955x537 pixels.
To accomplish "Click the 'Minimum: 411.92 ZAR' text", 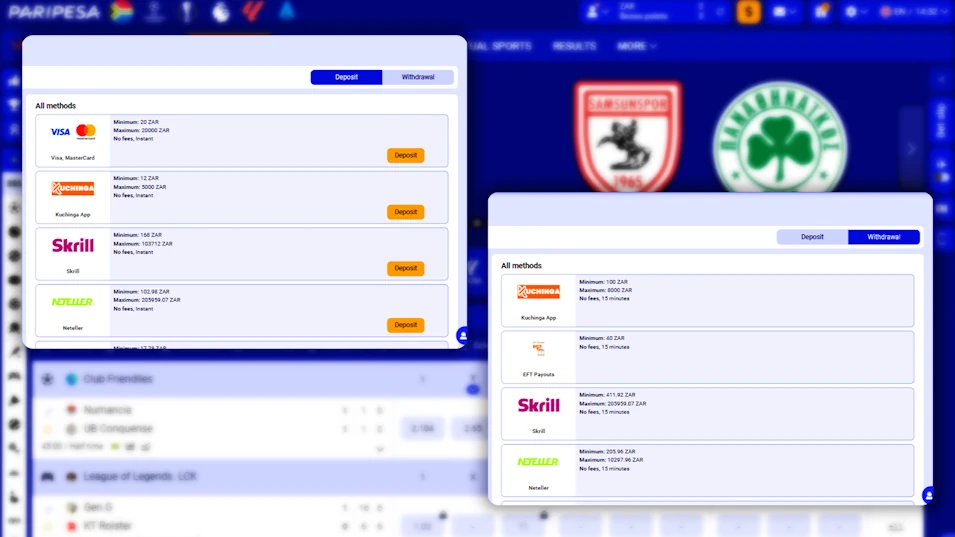I will click(x=607, y=395).
